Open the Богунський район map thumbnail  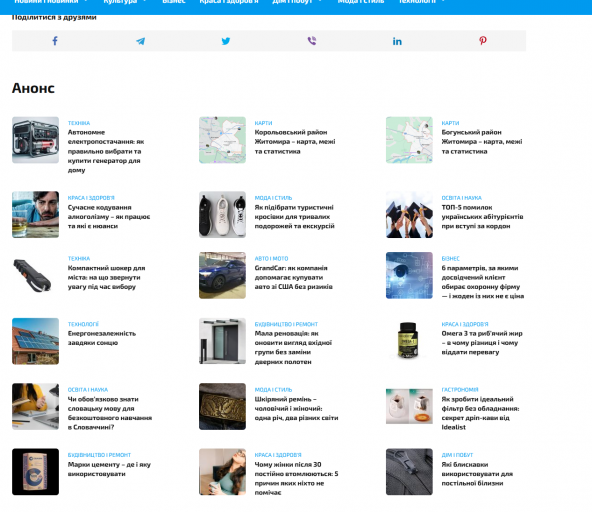[x=409, y=140]
